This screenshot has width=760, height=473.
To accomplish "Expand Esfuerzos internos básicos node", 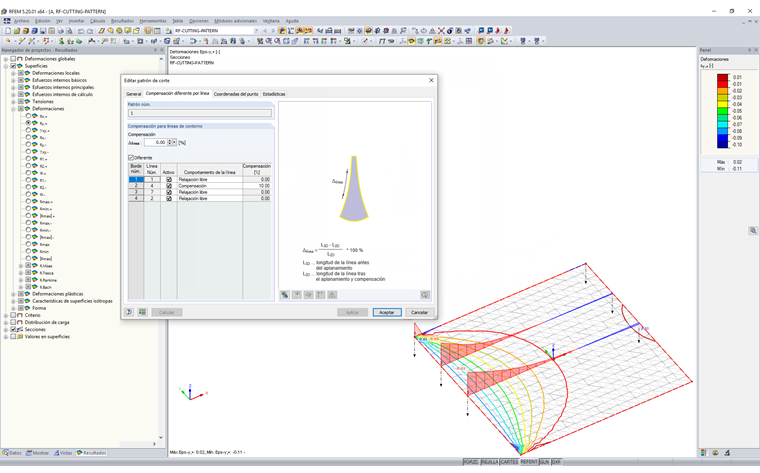I will (13, 80).
